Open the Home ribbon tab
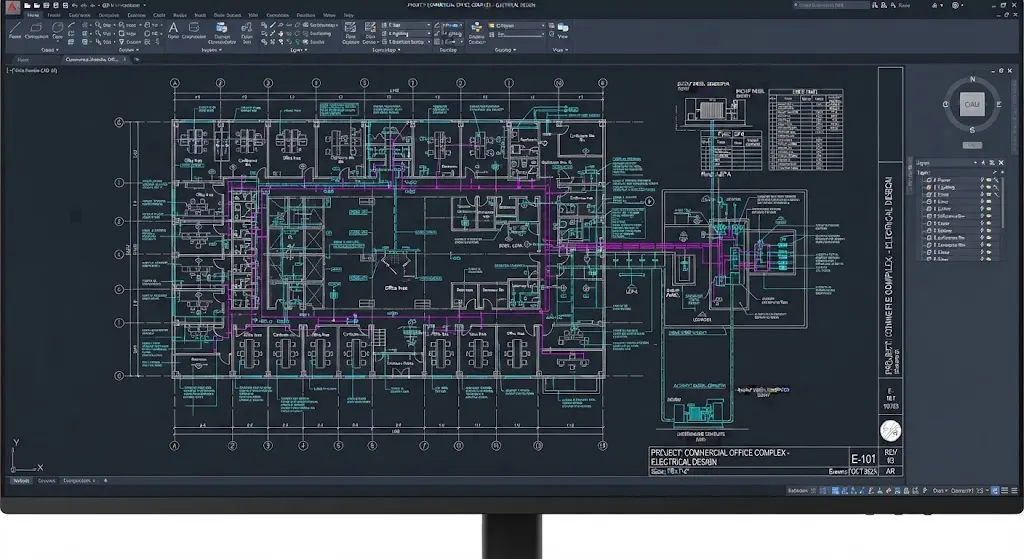Image resolution: width=1024 pixels, height=559 pixels. 33,15
